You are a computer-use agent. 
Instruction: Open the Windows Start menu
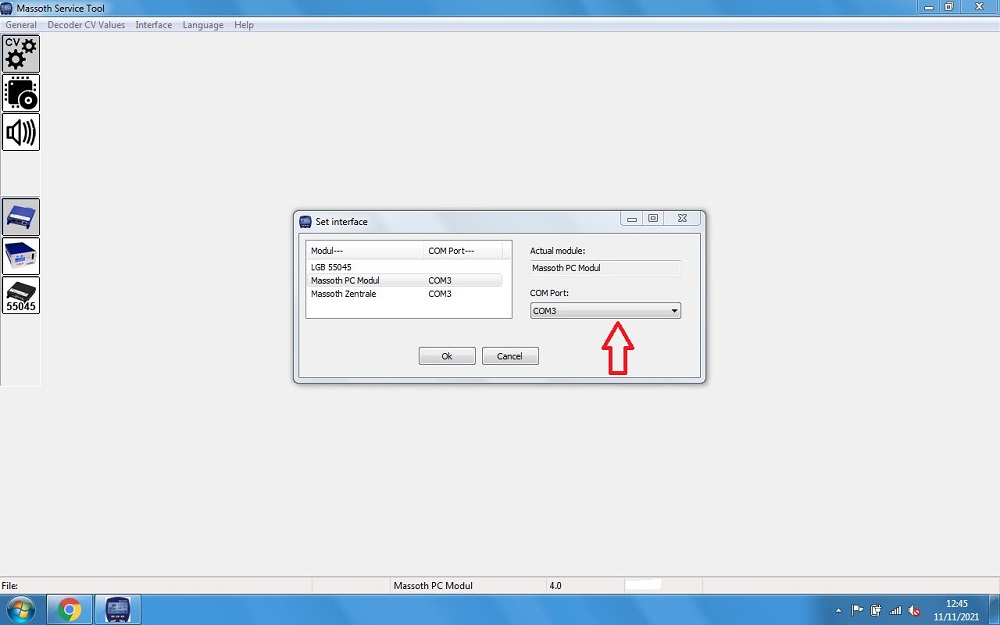tap(21, 610)
